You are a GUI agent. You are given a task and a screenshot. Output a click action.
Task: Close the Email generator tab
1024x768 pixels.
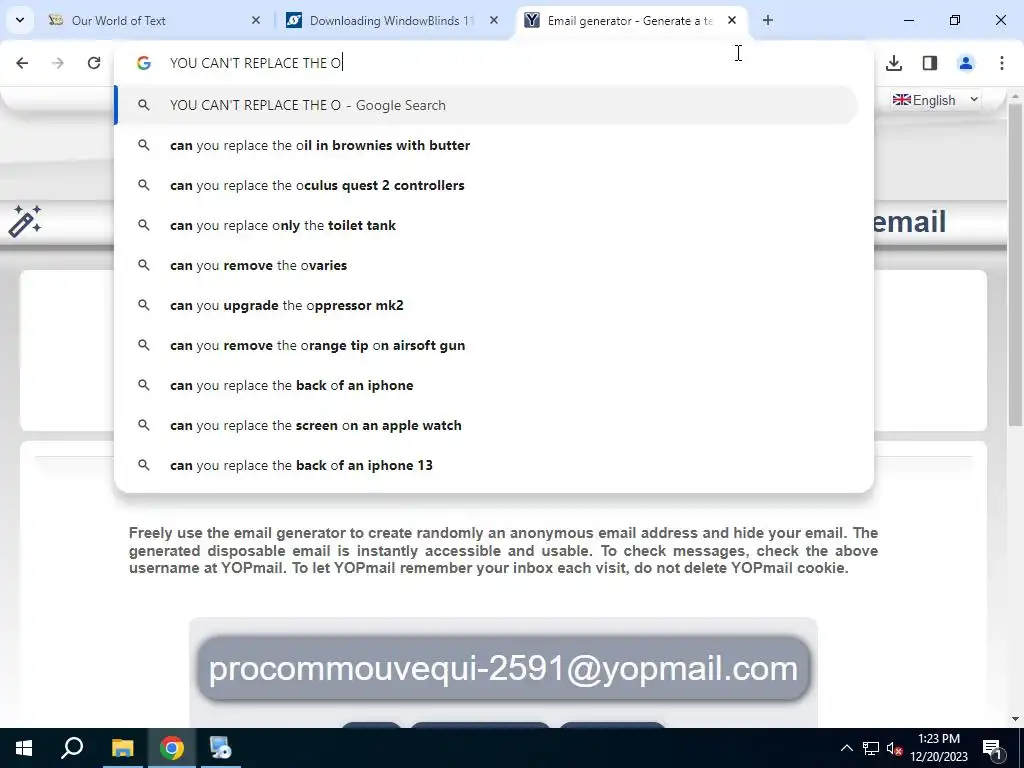731,20
